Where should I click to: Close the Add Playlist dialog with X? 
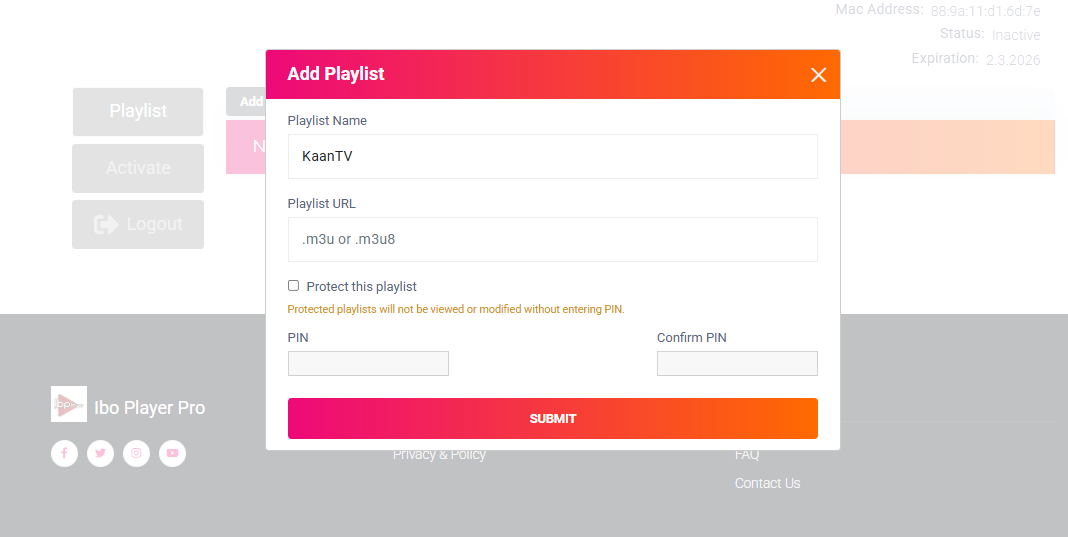818,75
